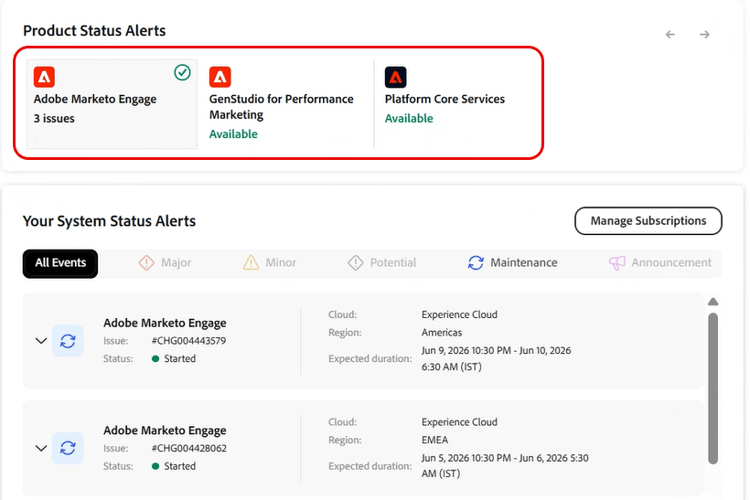The width and height of the screenshot is (750, 500).
Task: Expand the #CHG004428062 alert row chevron
Action: (41, 448)
